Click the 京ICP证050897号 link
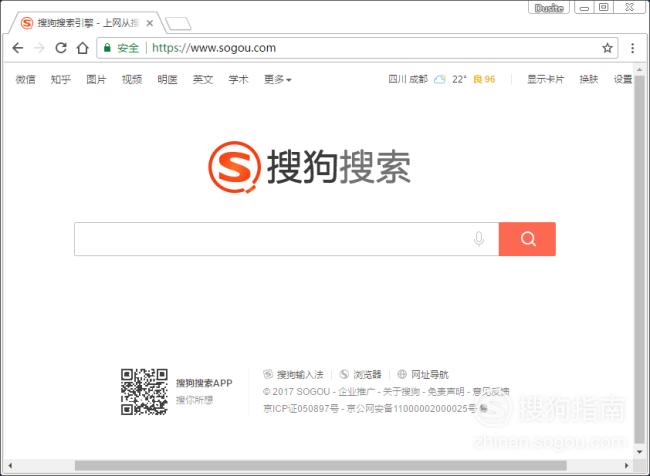 tap(301, 409)
